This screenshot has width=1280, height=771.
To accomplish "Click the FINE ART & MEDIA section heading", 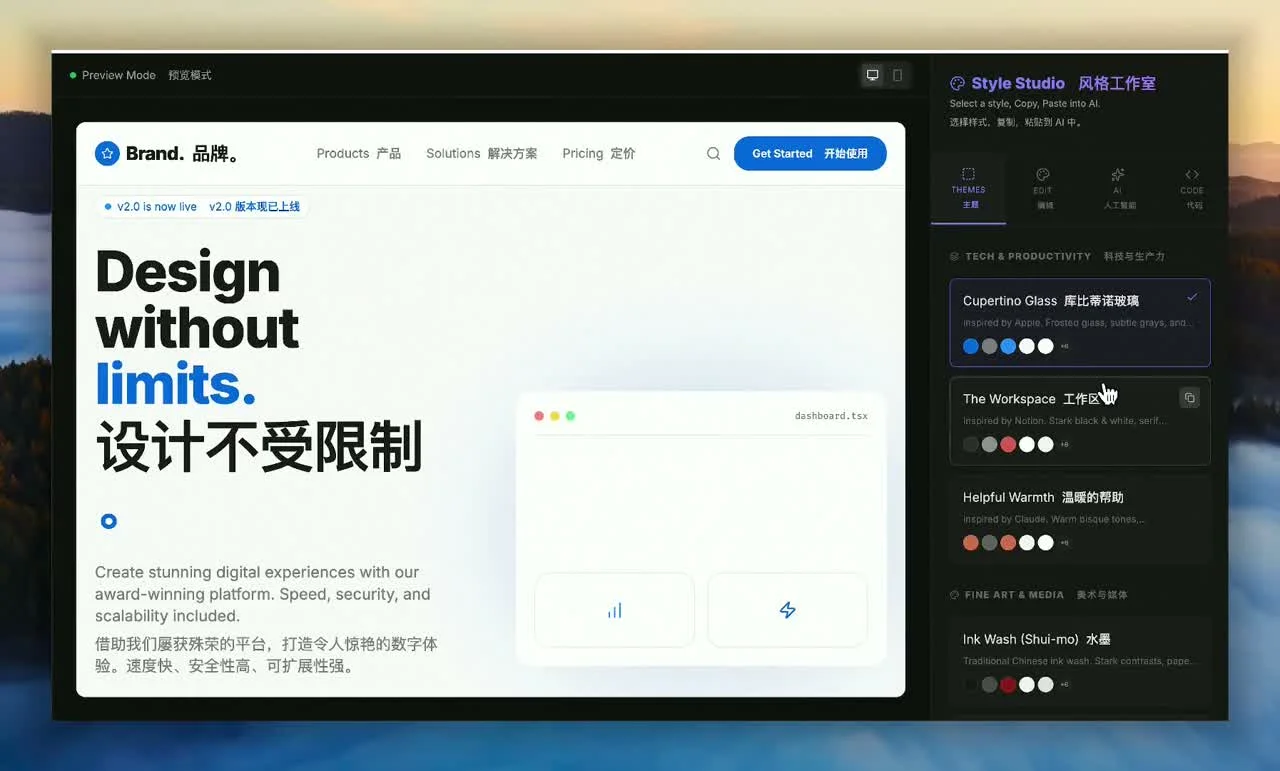I will 1014,595.
